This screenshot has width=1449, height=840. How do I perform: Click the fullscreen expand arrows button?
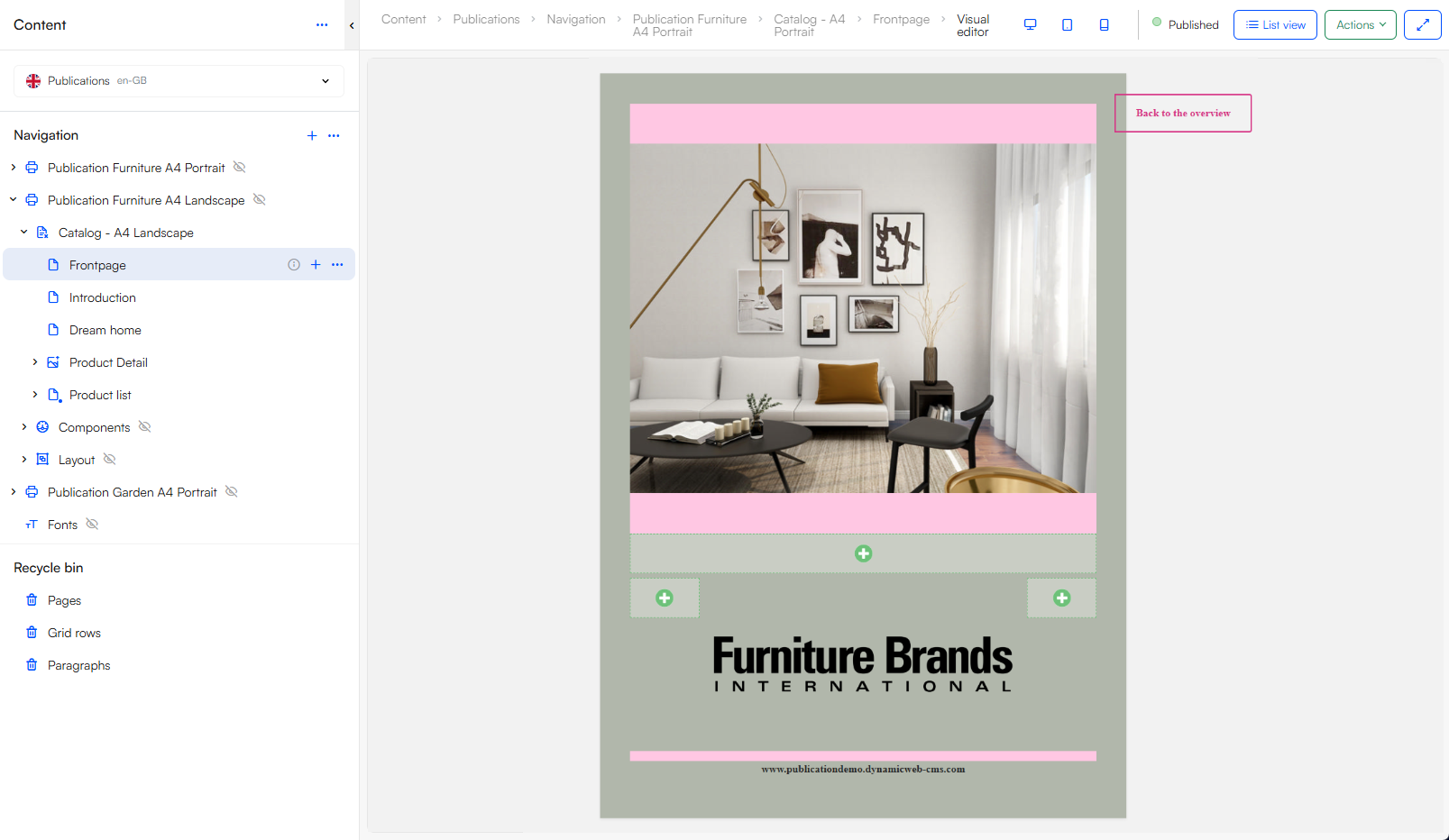(1422, 25)
